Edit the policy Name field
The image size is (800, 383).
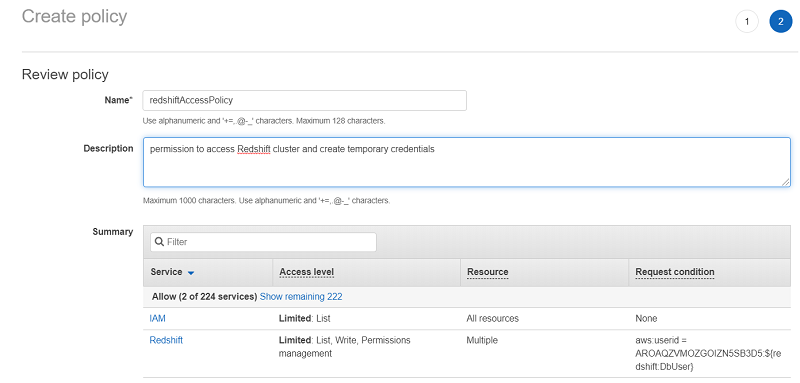[x=305, y=100]
